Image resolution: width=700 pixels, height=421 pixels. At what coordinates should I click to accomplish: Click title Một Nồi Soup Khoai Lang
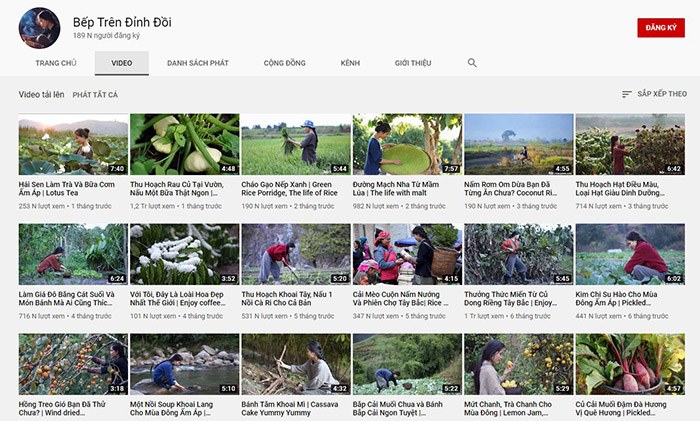pyautogui.click(x=171, y=408)
